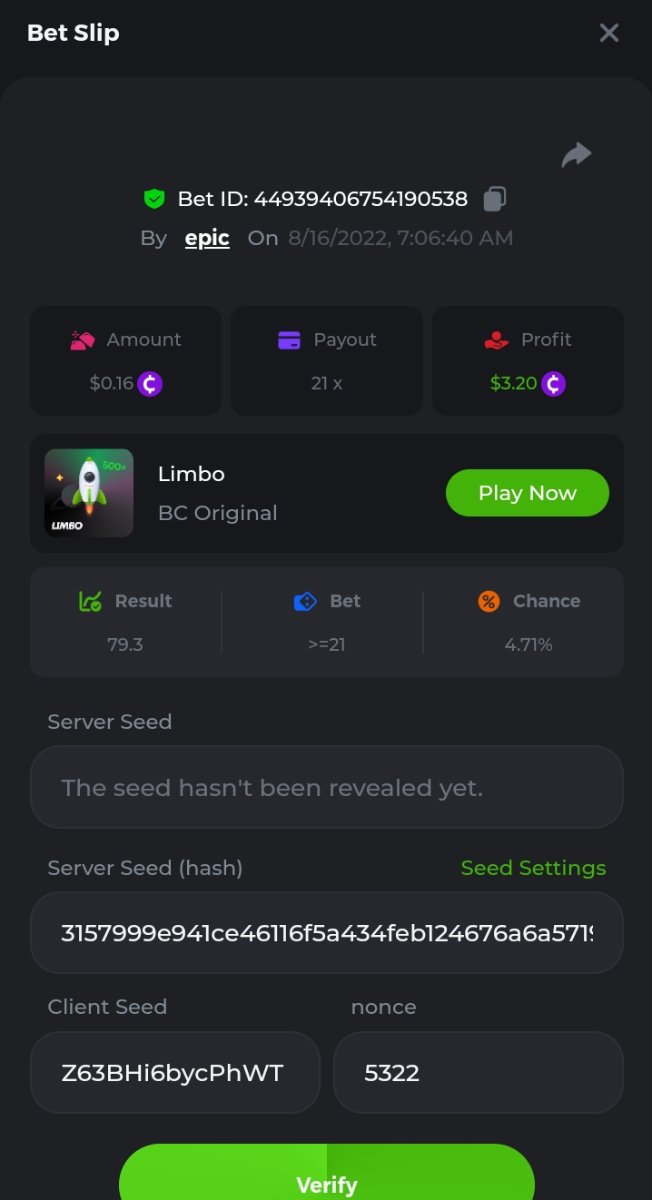Open the Limbo game thumbnail

[89, 493]
